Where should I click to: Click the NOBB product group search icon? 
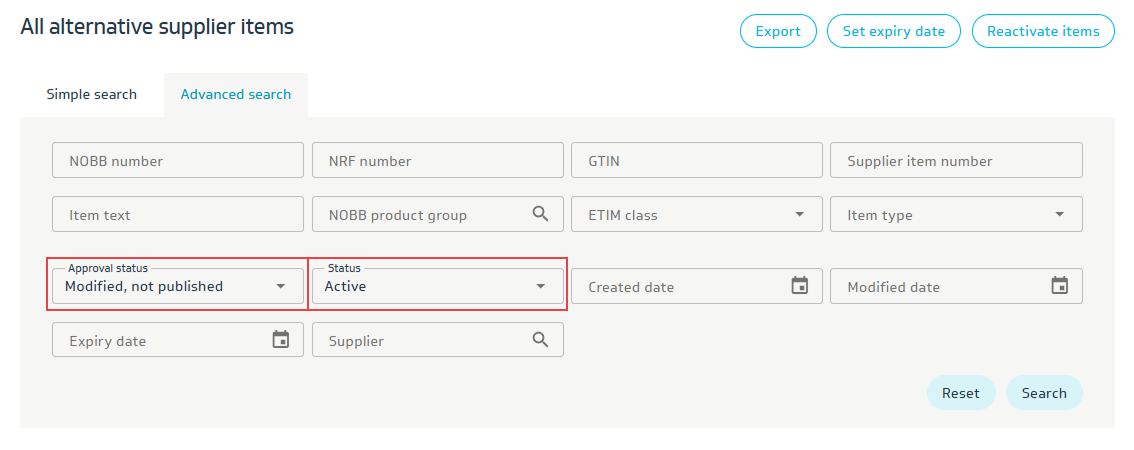click(540, 214)
